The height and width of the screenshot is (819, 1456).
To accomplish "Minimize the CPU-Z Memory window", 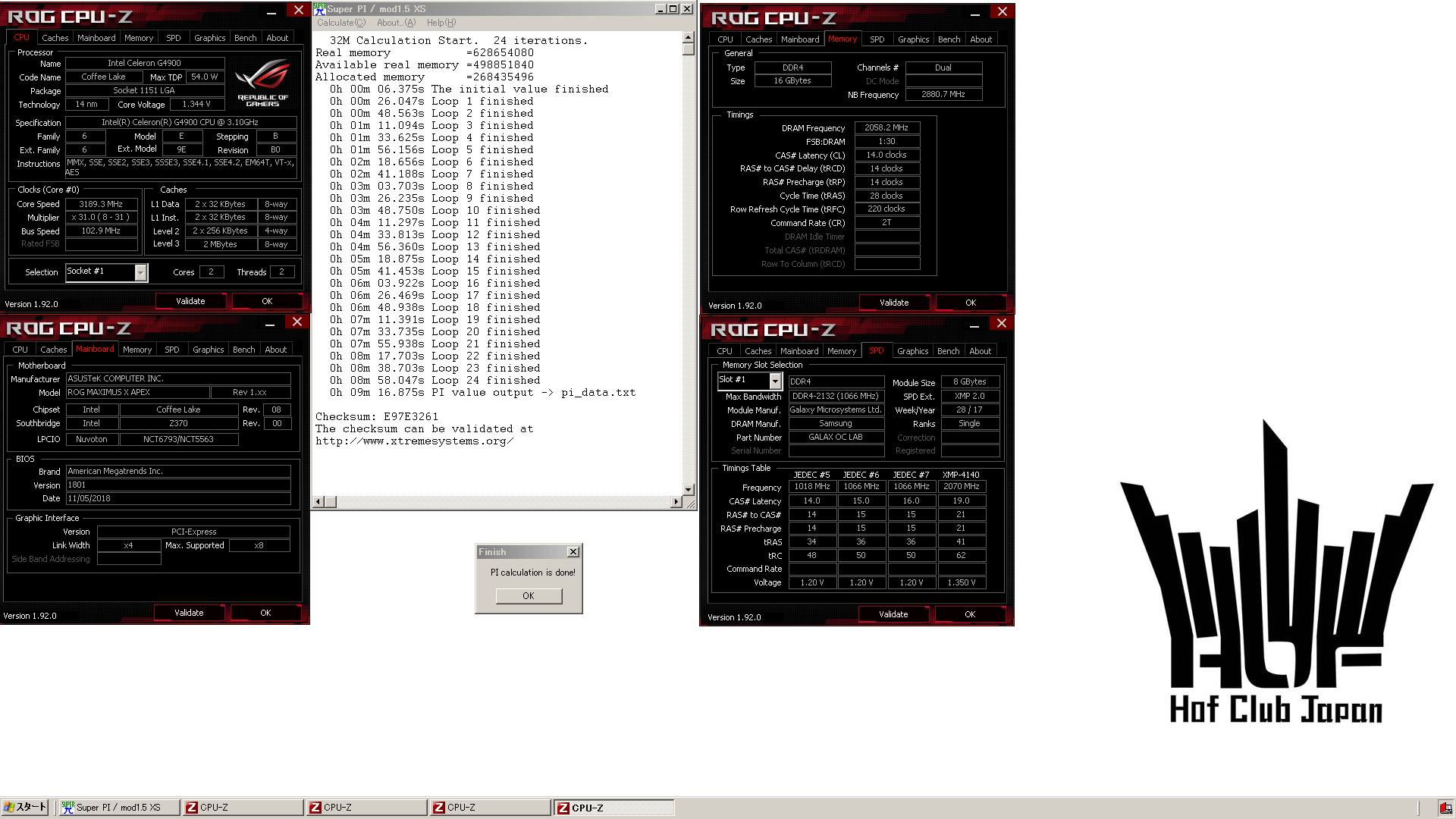I will coord(975,14).
